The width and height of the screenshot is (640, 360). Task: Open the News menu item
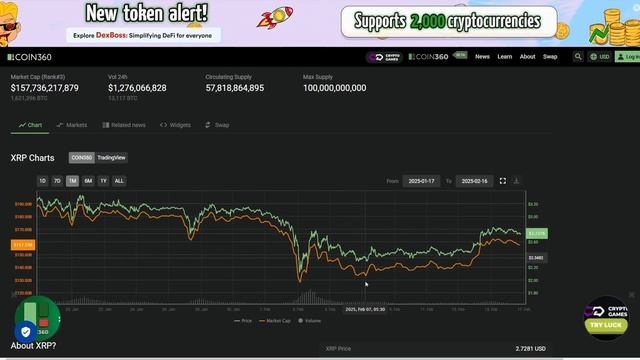482,57
